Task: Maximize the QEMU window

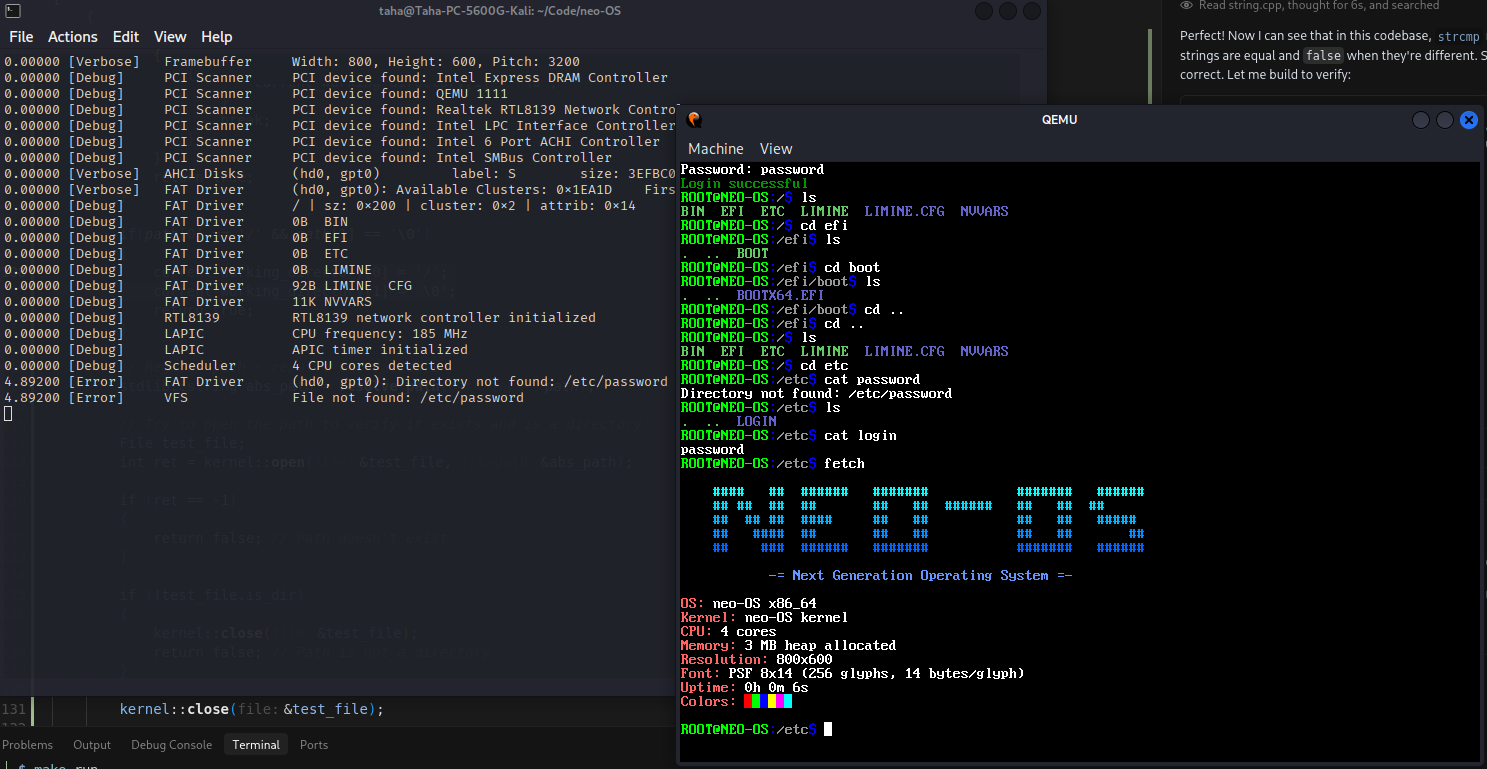Action: [x=1445, y=120]
